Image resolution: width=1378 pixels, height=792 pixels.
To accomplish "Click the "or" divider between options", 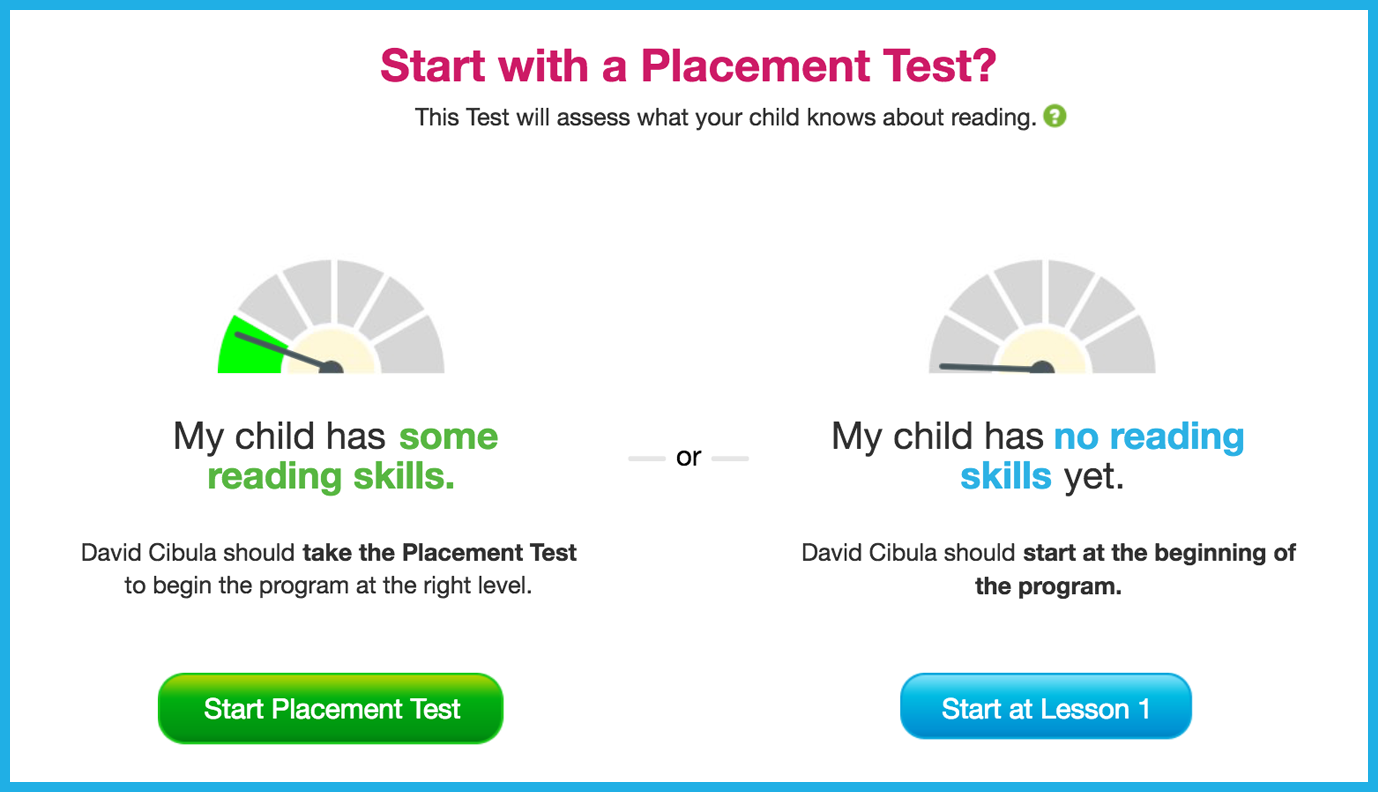I will (x=688, y=456).
